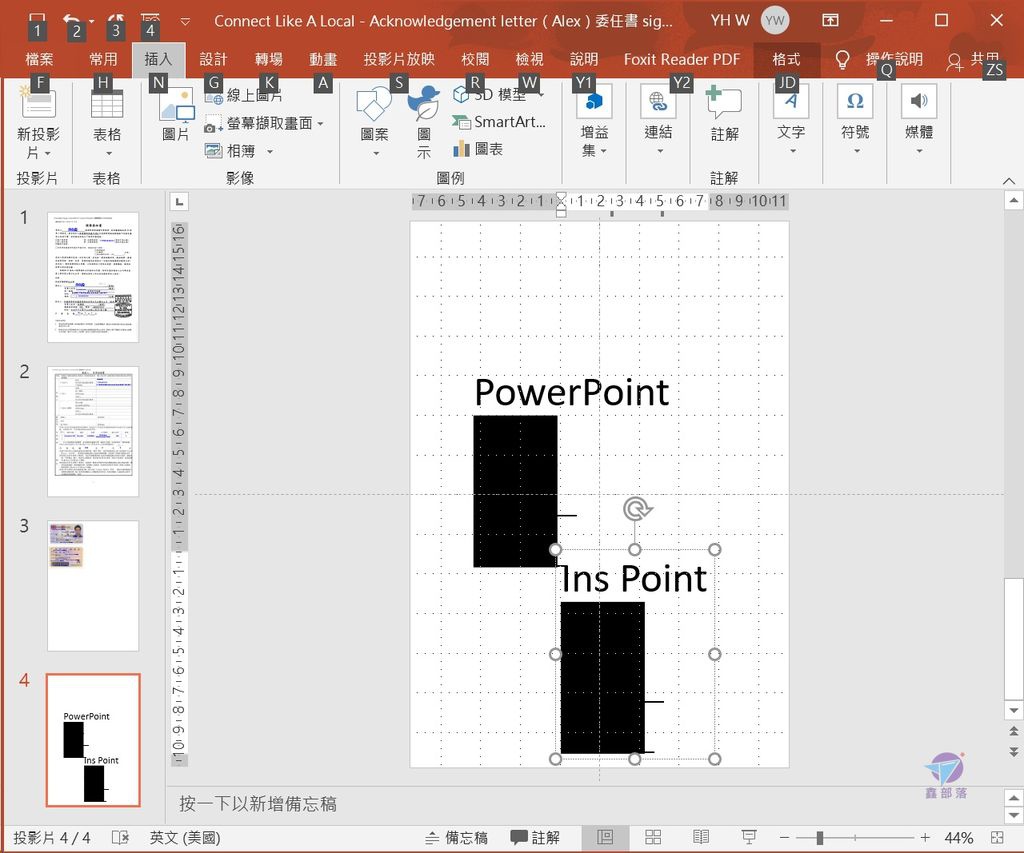Toggle Notes (備忘稿) pane in status bar
Image resolution: width=1024 pixels, height=853 pixels.
click(456, 837)
